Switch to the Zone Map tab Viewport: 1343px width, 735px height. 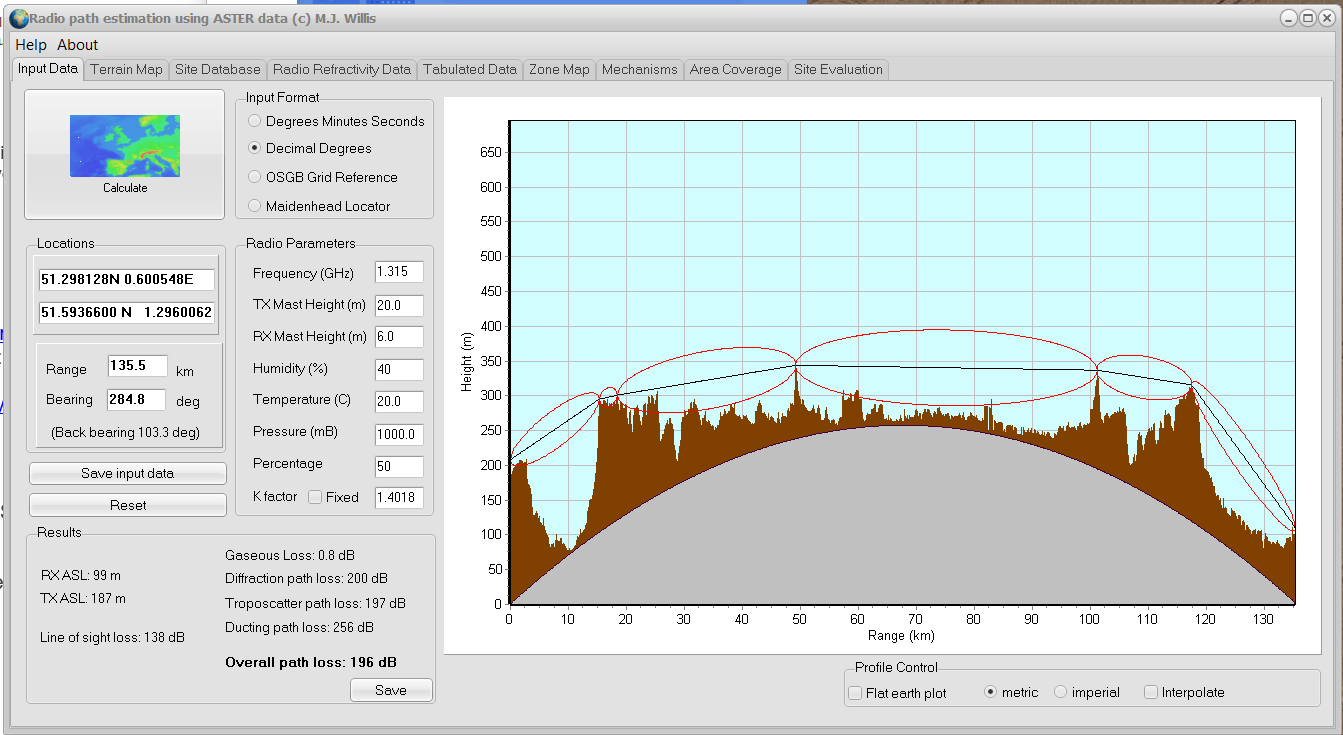559,69
